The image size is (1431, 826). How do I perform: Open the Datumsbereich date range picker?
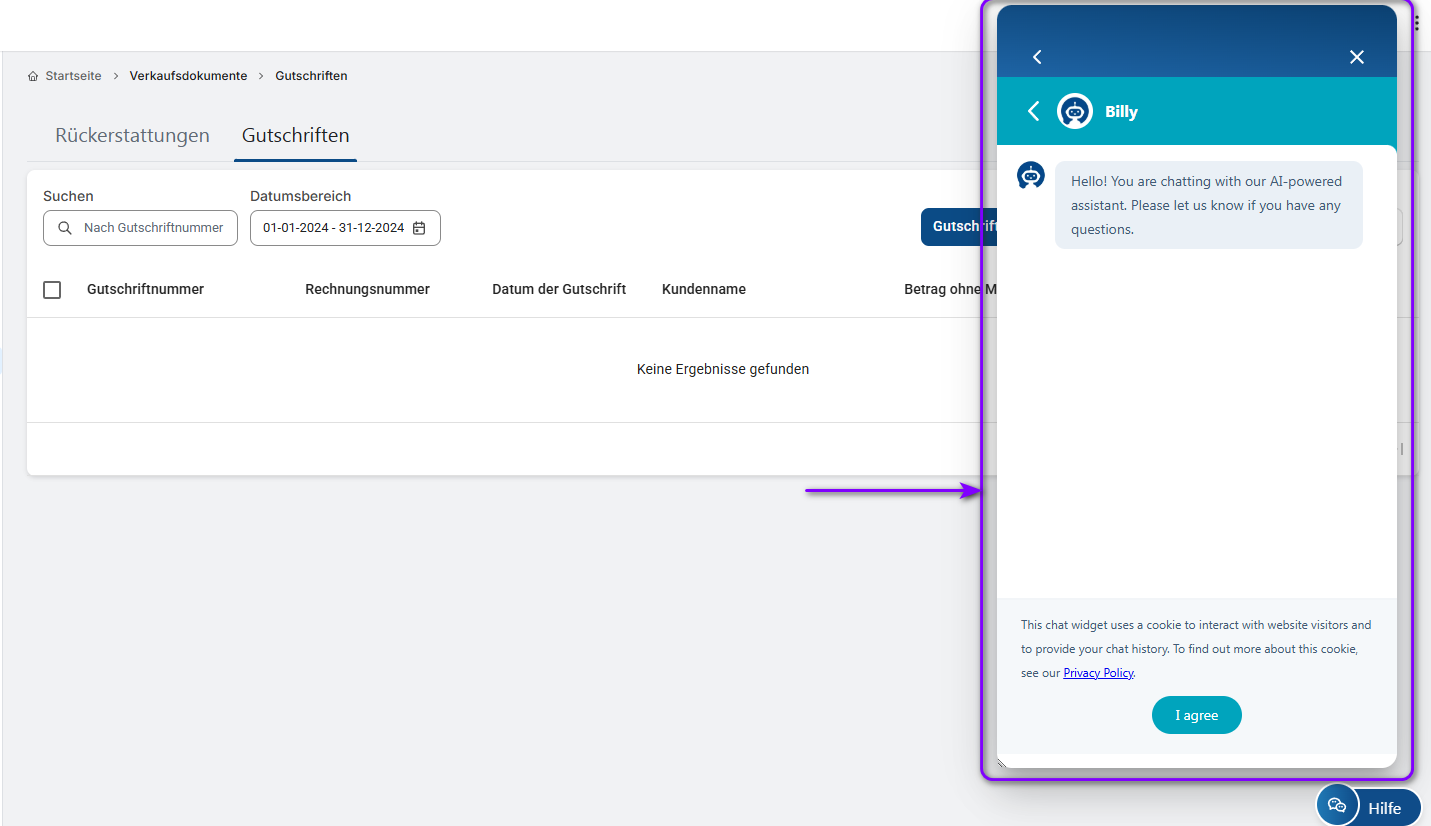334,228
